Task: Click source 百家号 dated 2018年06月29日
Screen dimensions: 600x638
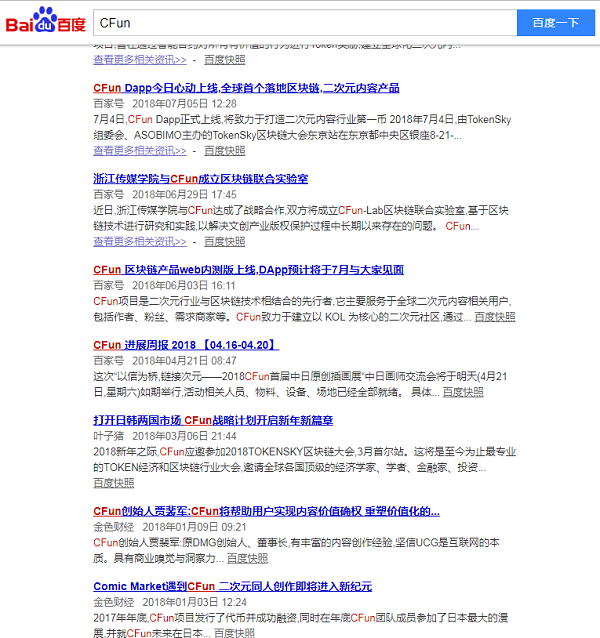Action: coord(109,194)
